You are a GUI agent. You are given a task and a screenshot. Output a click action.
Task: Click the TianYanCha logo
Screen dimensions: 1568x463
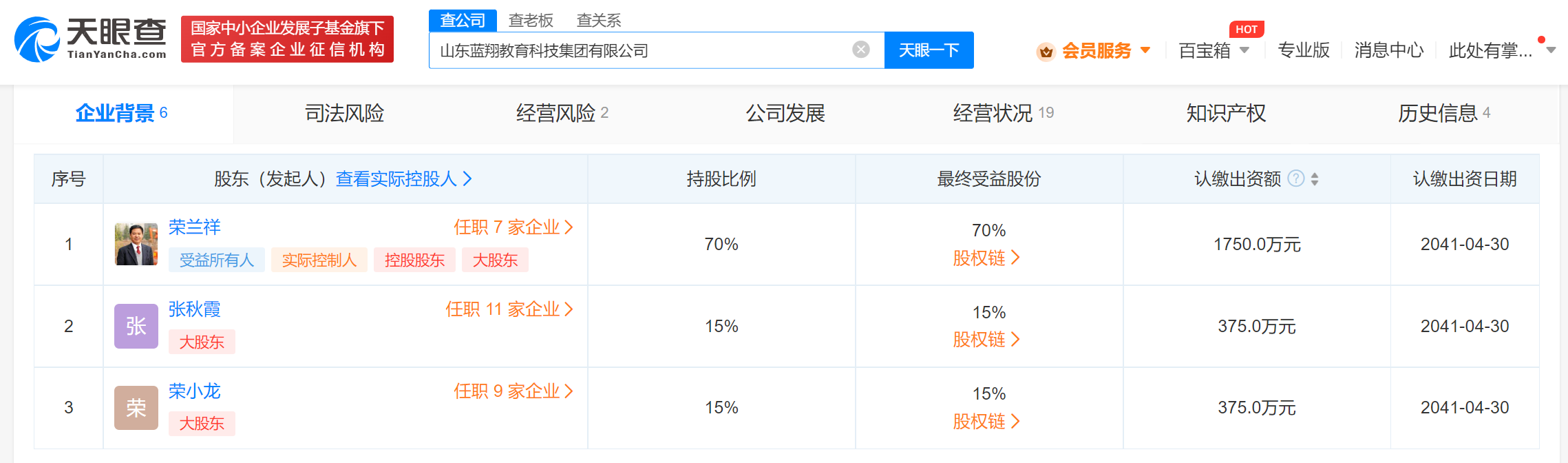(90, 39)
